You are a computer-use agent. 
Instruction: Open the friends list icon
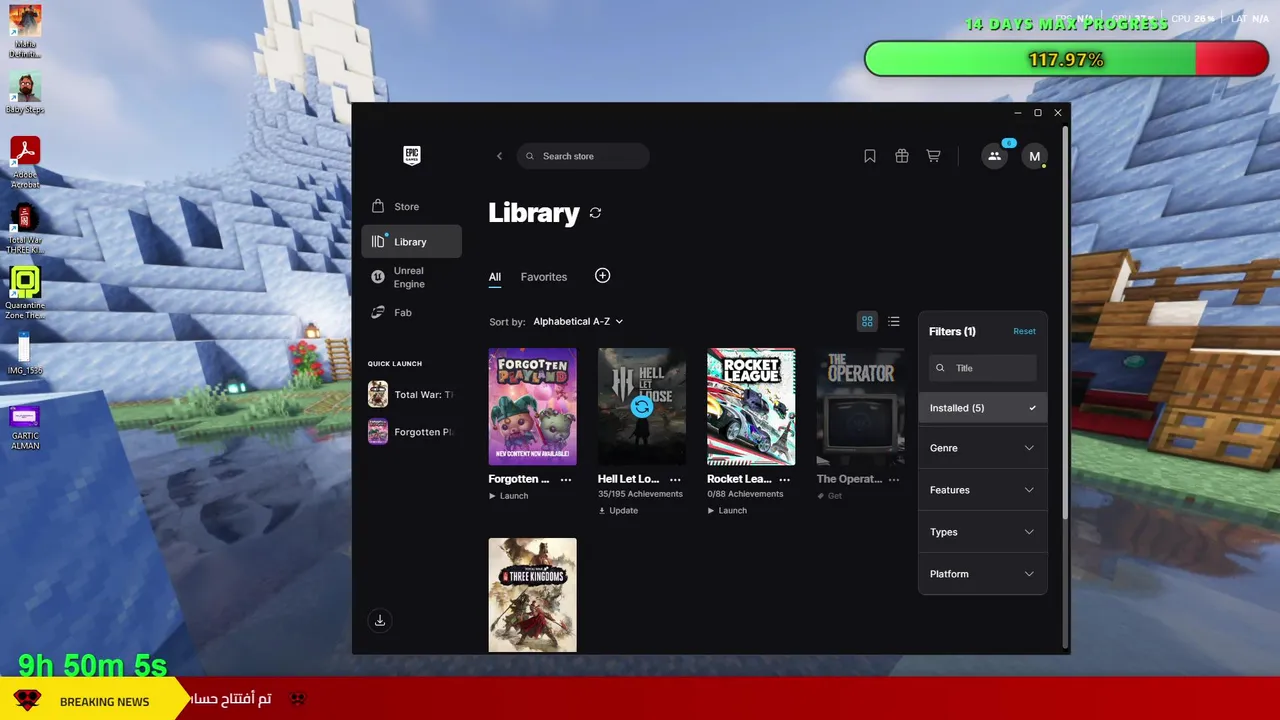(994, 156)
